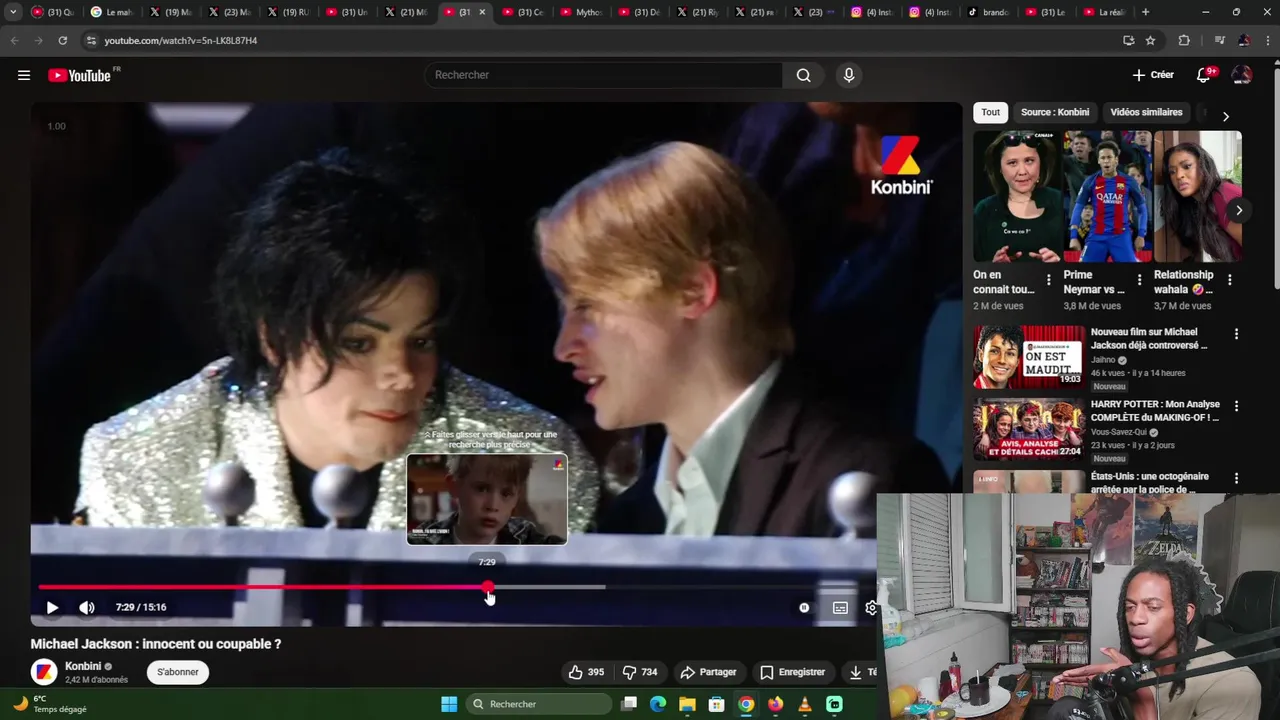Select the Tout filter chip

(990, 112)
